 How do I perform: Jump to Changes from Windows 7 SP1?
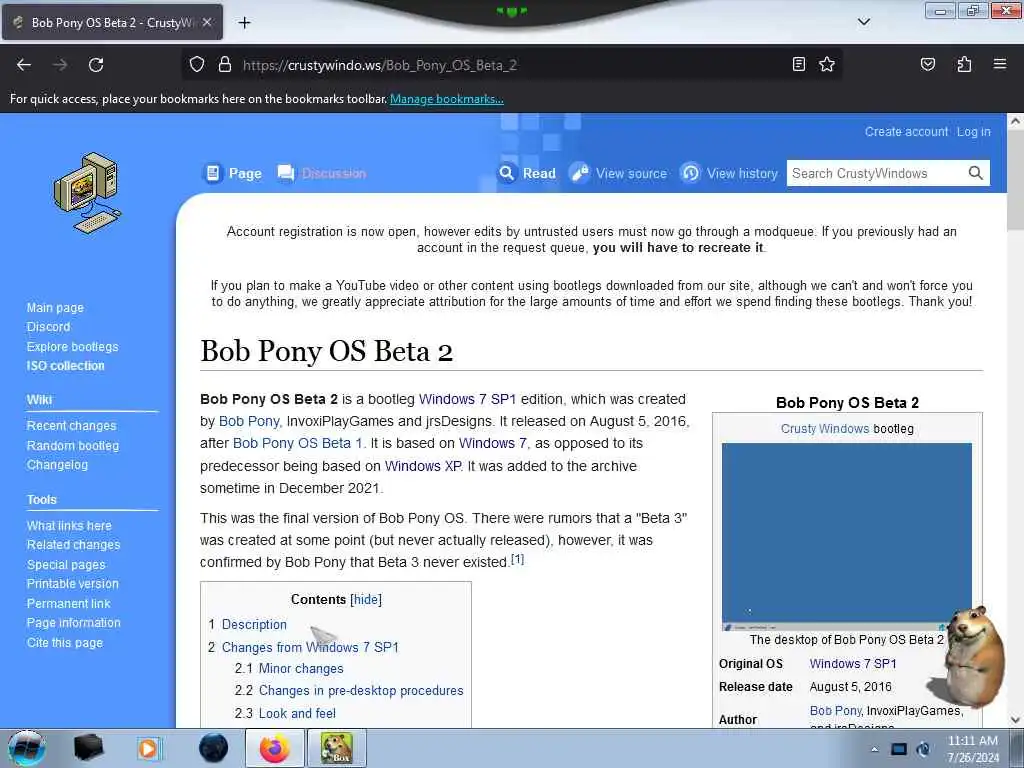[310, 647]
